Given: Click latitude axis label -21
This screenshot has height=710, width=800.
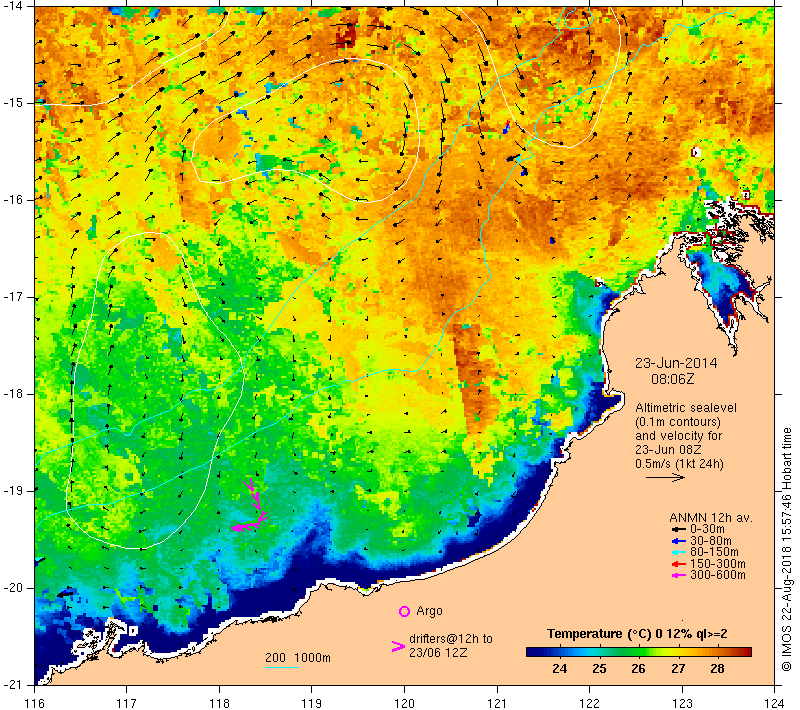Looking at the screenshot, I should [13, 685].
